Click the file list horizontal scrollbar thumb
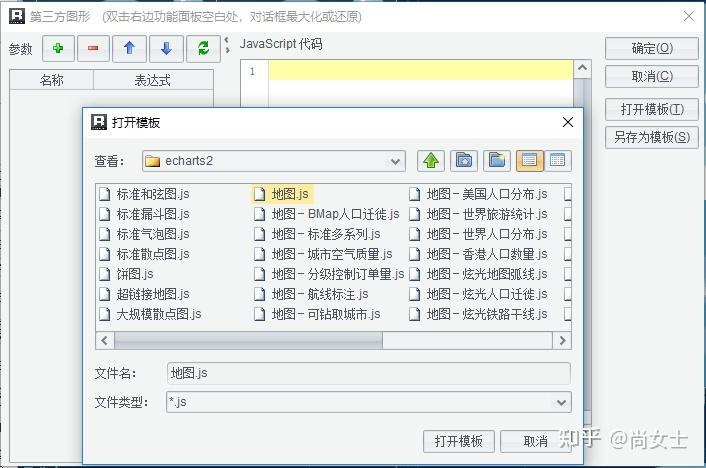This screenshot has width=706, height=468. pos(249,341)
